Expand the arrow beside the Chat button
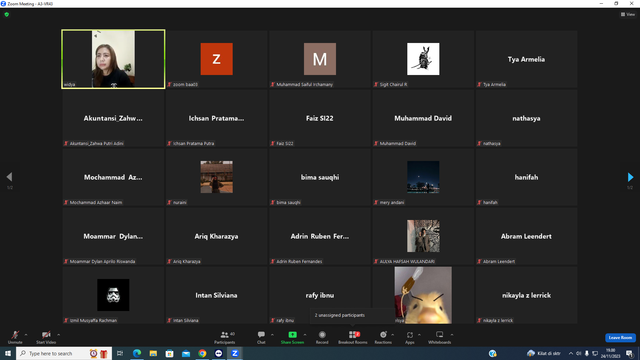The image size is (640, 360). coord(272,335)
